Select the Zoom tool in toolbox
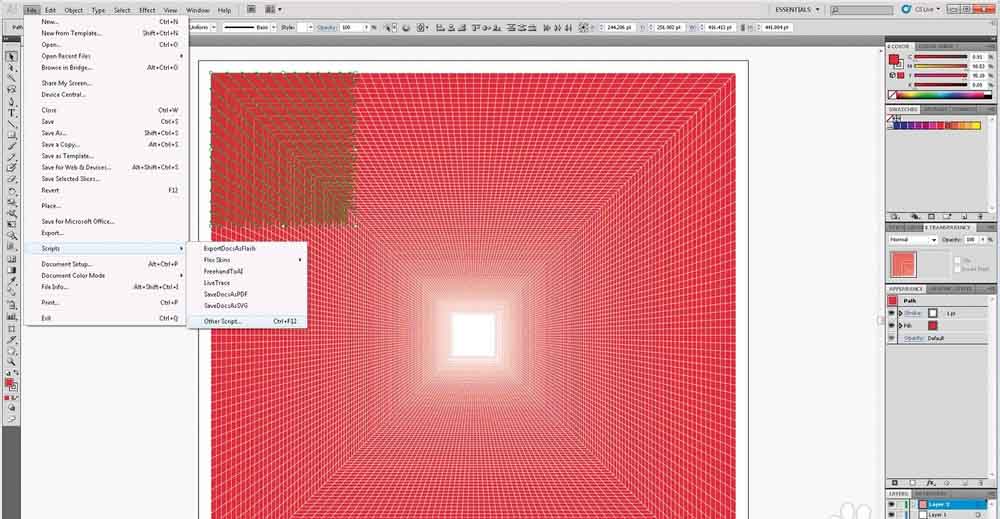 (x=11, y=362)
